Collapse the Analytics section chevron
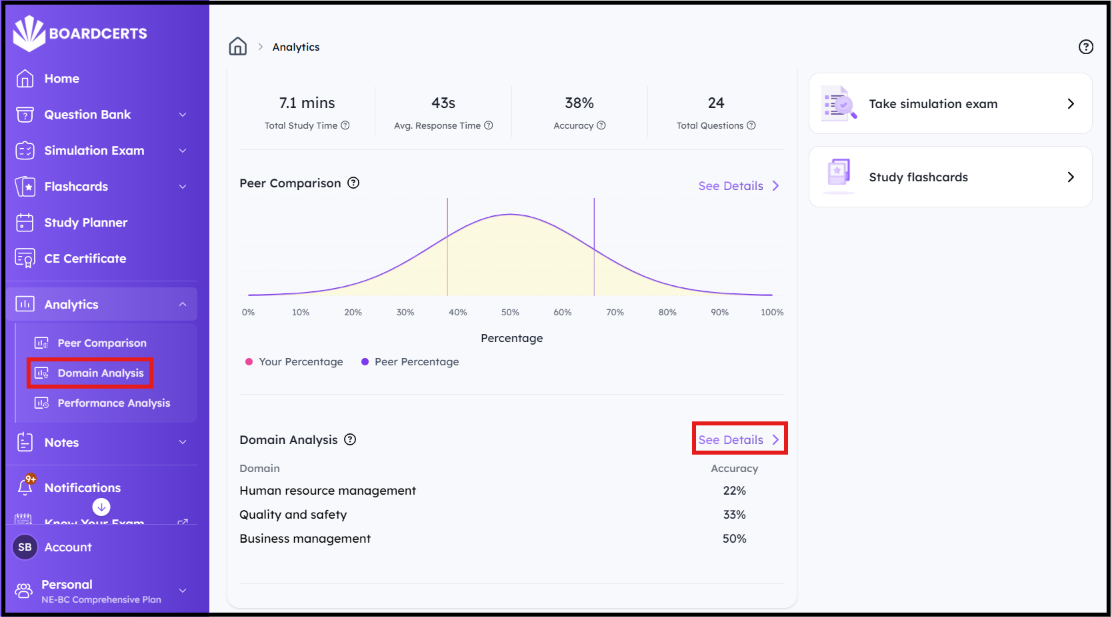This screenshot has height=617, width=1112. (182, 304)
